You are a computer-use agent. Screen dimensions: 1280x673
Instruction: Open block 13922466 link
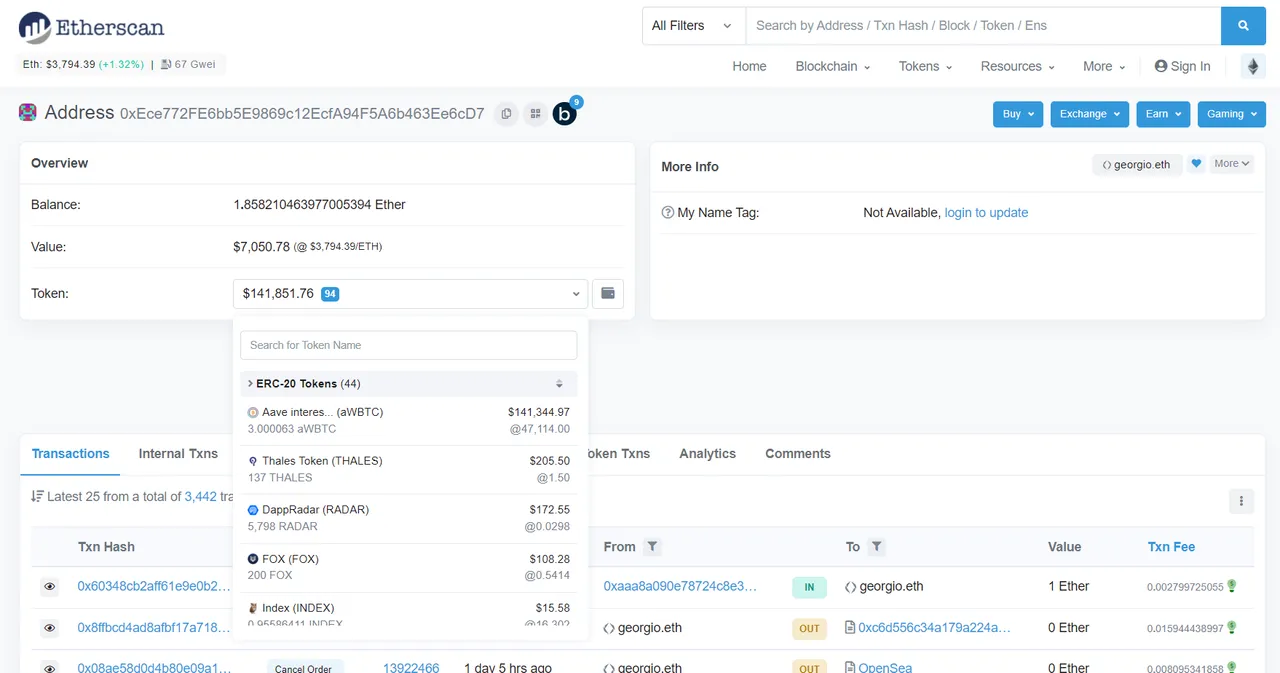pyautogui.click(x=411, y=667)
